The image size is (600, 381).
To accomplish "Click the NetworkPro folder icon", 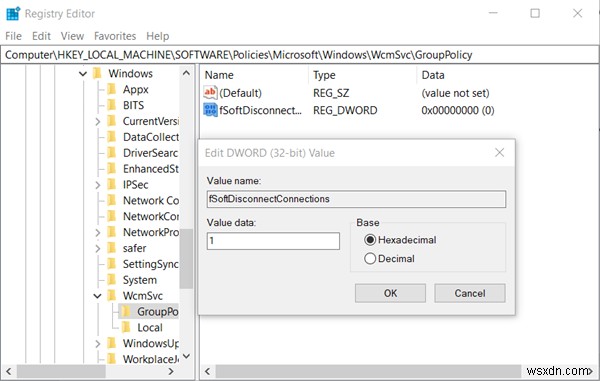I will pos(112,232).
